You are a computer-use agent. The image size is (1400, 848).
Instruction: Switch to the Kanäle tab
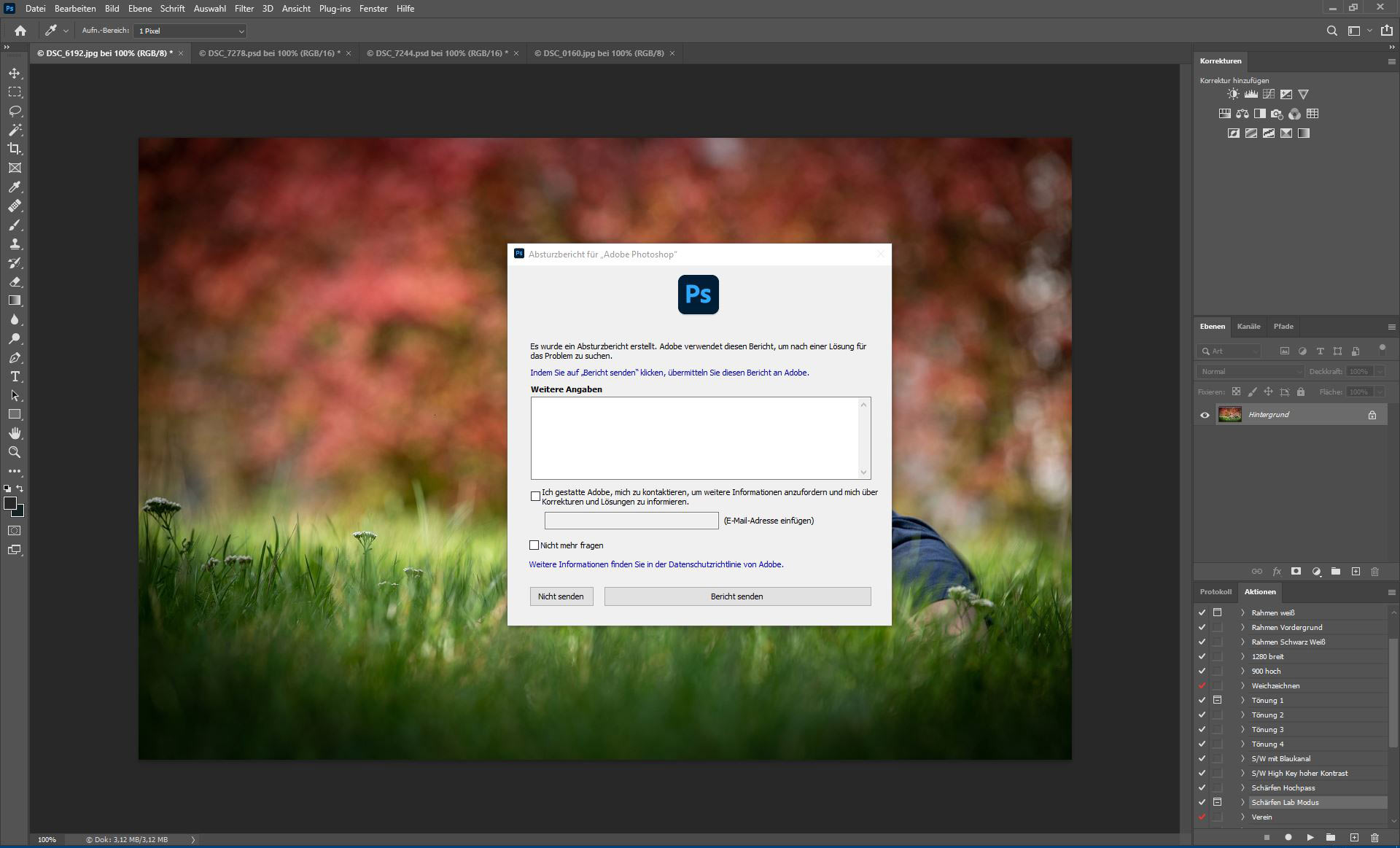point(1248,326)
